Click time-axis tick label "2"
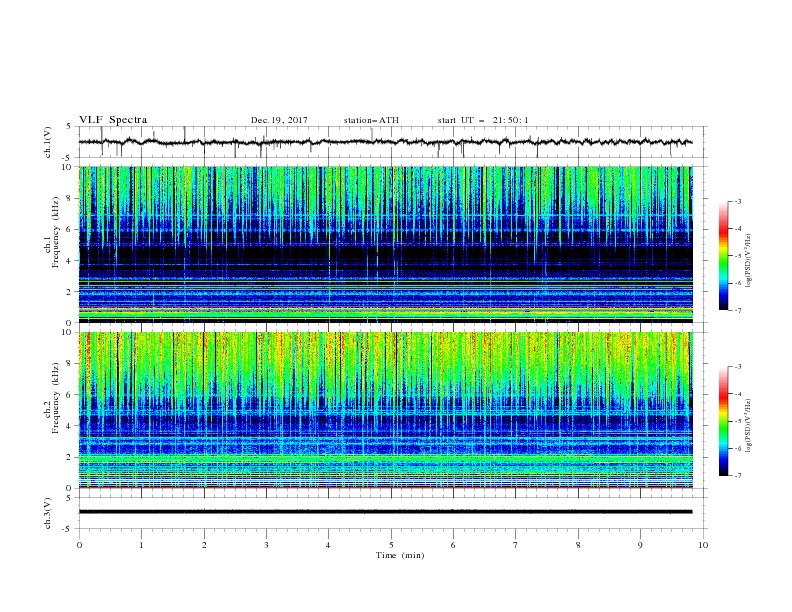Screen dimensions: 792x612 click(x=204, y=545)
